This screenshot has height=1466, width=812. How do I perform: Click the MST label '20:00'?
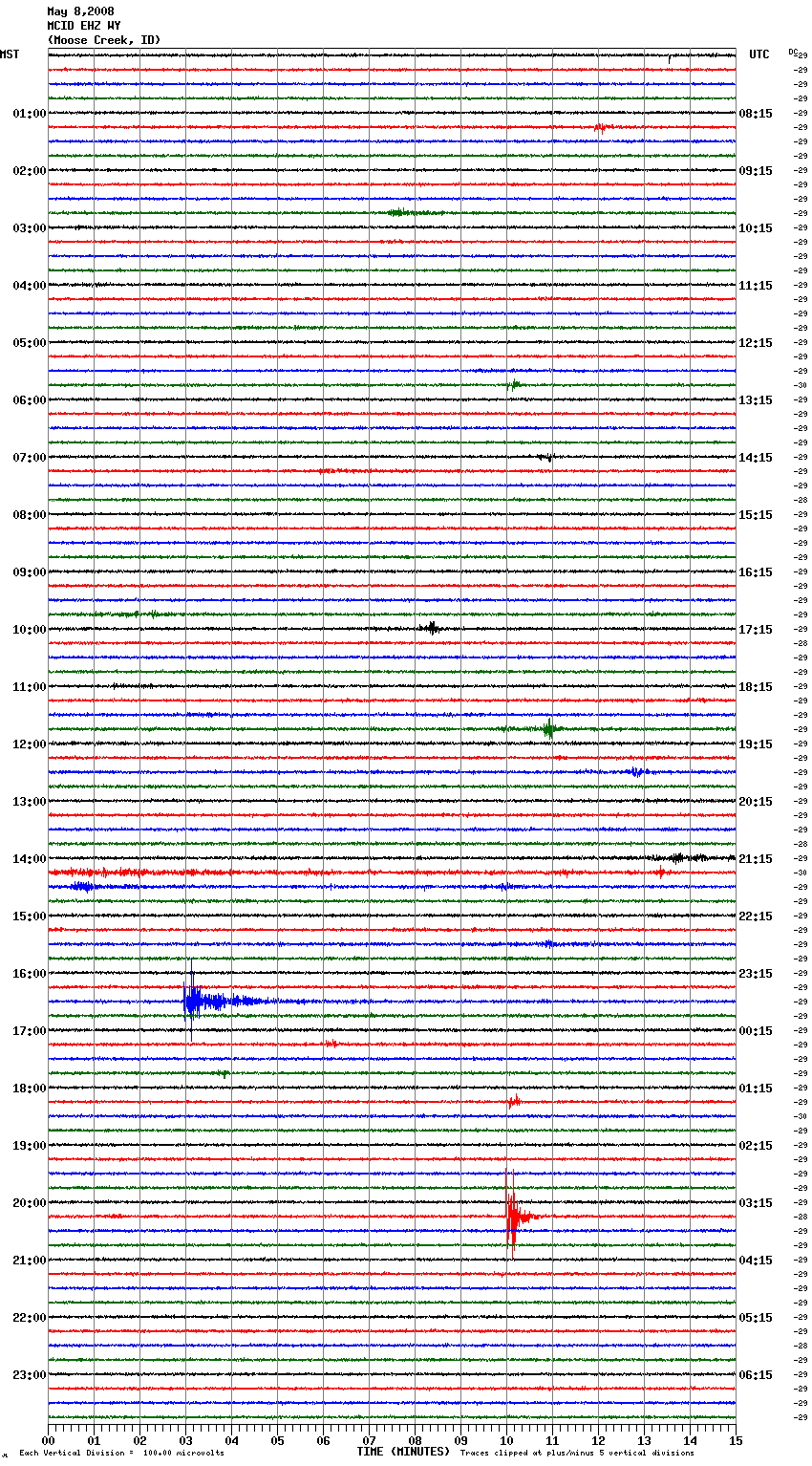pos(29,1203)
